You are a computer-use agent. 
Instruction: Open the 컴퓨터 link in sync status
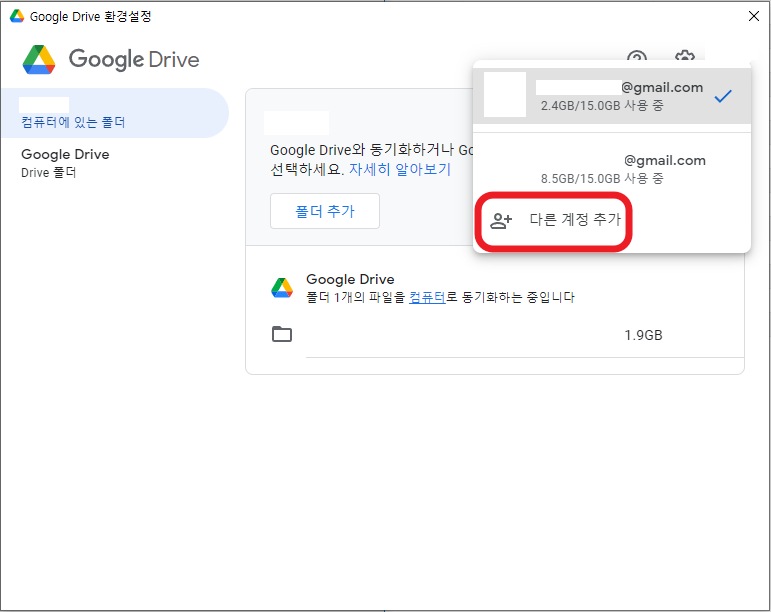(x=427, y=297)
